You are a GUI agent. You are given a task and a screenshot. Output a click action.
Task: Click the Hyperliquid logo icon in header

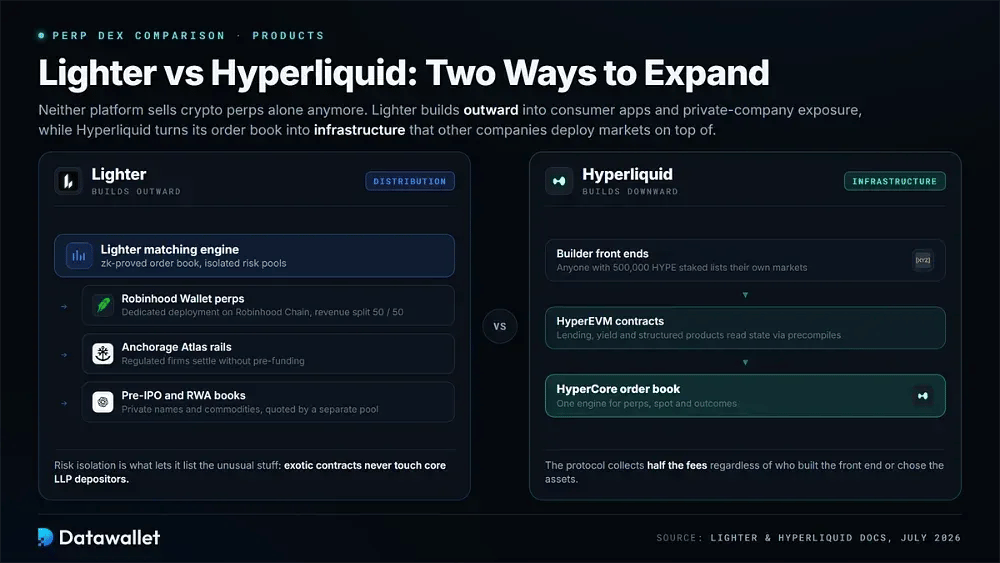[559, 181]
